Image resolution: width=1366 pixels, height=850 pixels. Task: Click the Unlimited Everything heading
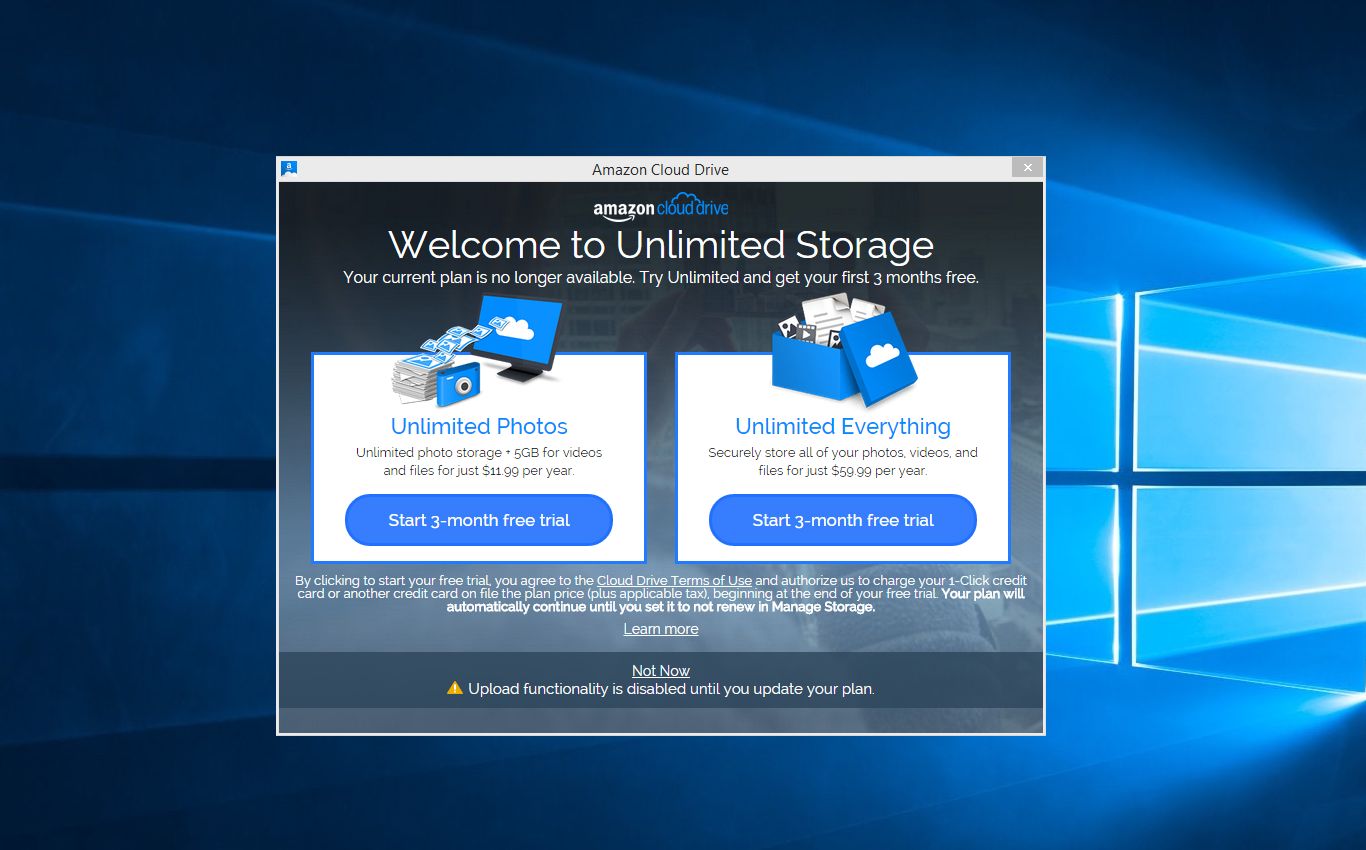pyautogui.click(x=843, y=426)
